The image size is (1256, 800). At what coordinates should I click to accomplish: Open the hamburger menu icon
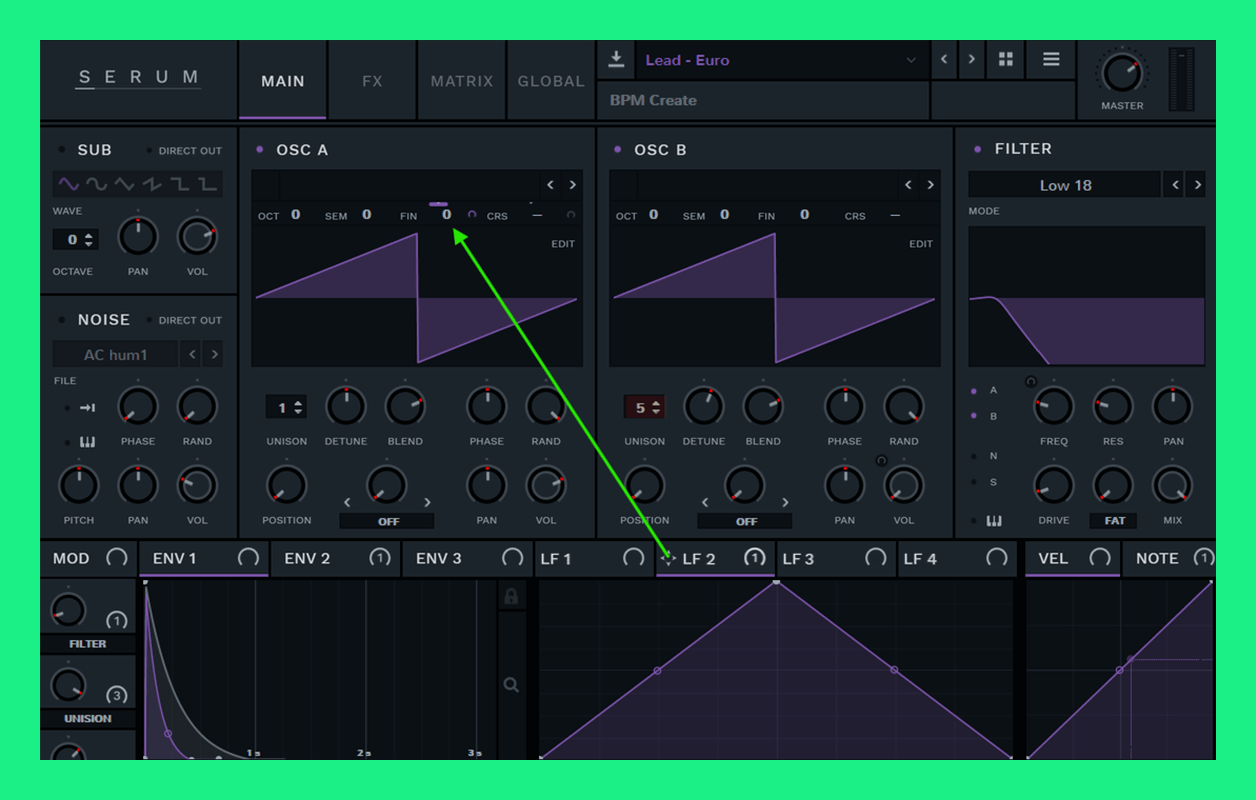tap(1051, 60)
